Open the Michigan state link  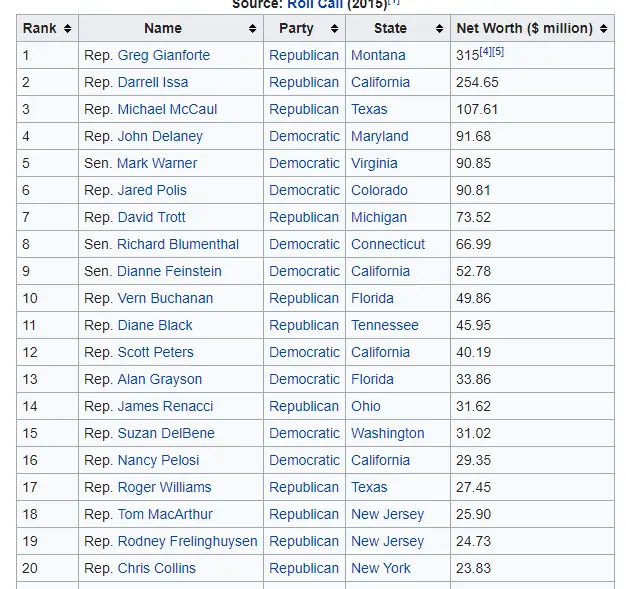(x=379, y=217)
